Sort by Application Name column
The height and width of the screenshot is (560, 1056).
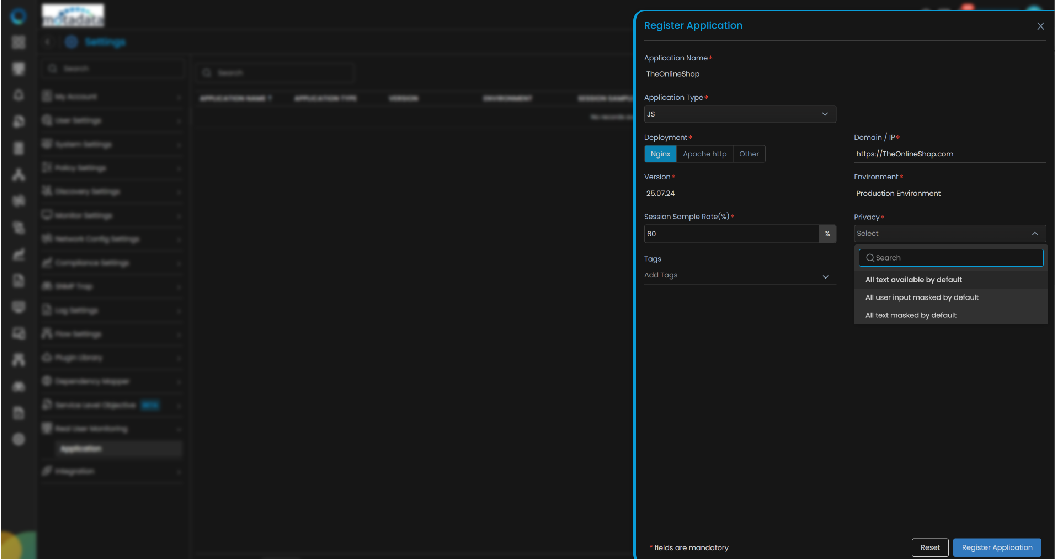click(235, 98)
